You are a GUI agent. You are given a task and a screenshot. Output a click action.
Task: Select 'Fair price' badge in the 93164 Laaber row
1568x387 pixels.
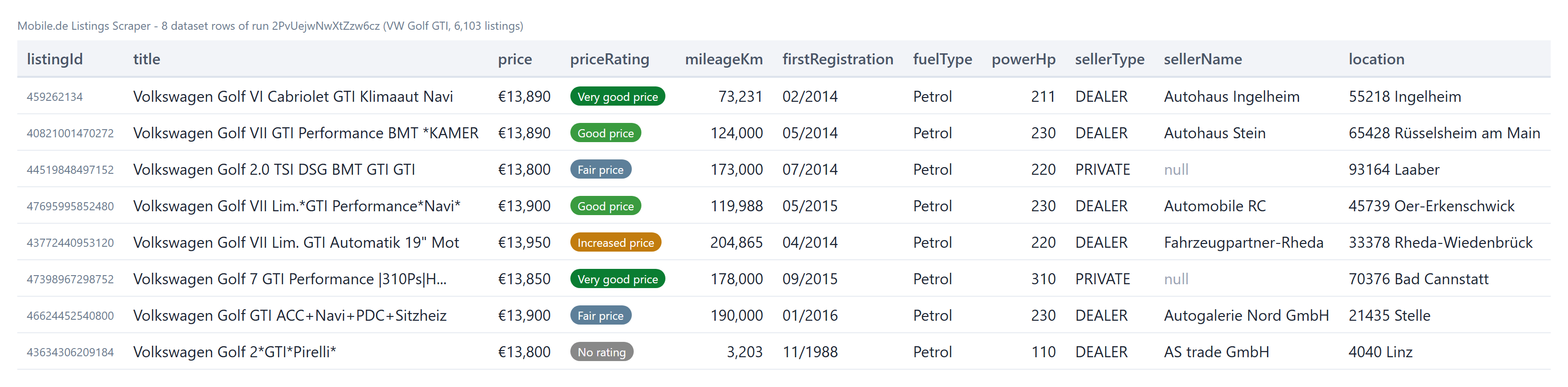coord(600,170)
